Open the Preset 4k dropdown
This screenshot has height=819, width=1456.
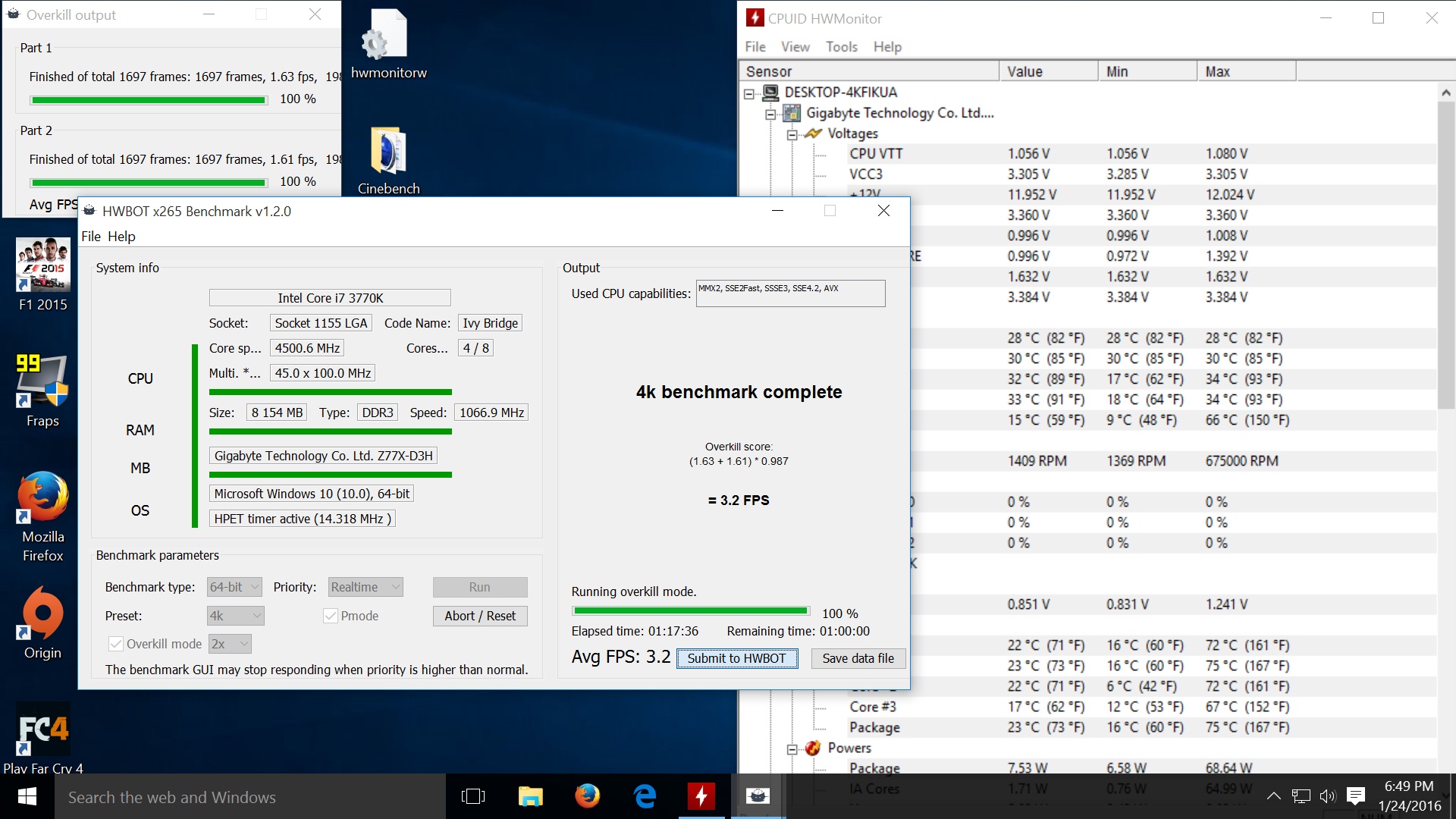[x=235, y=616]
